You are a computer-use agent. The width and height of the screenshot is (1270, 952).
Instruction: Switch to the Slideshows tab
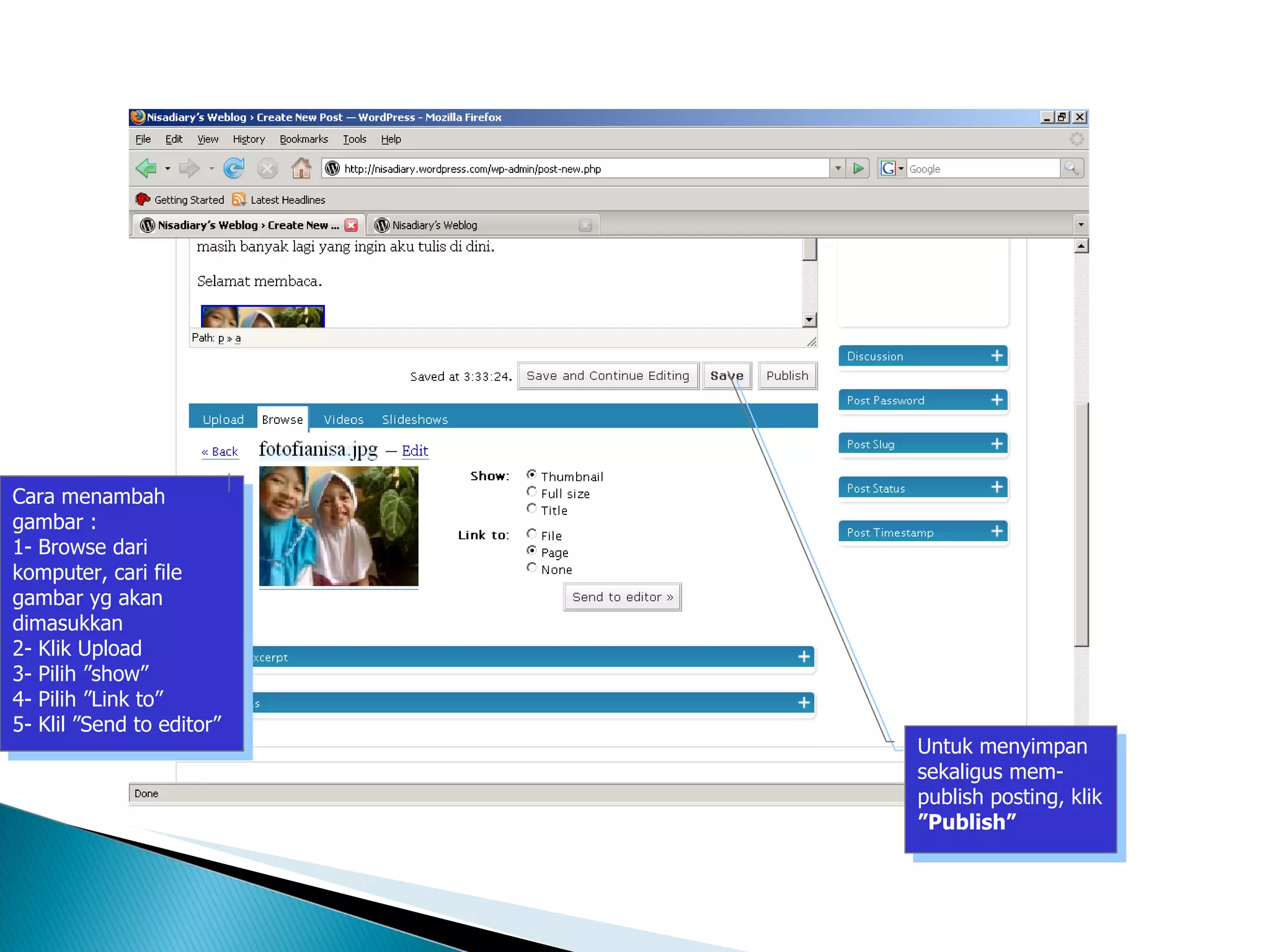pos(414,420)
